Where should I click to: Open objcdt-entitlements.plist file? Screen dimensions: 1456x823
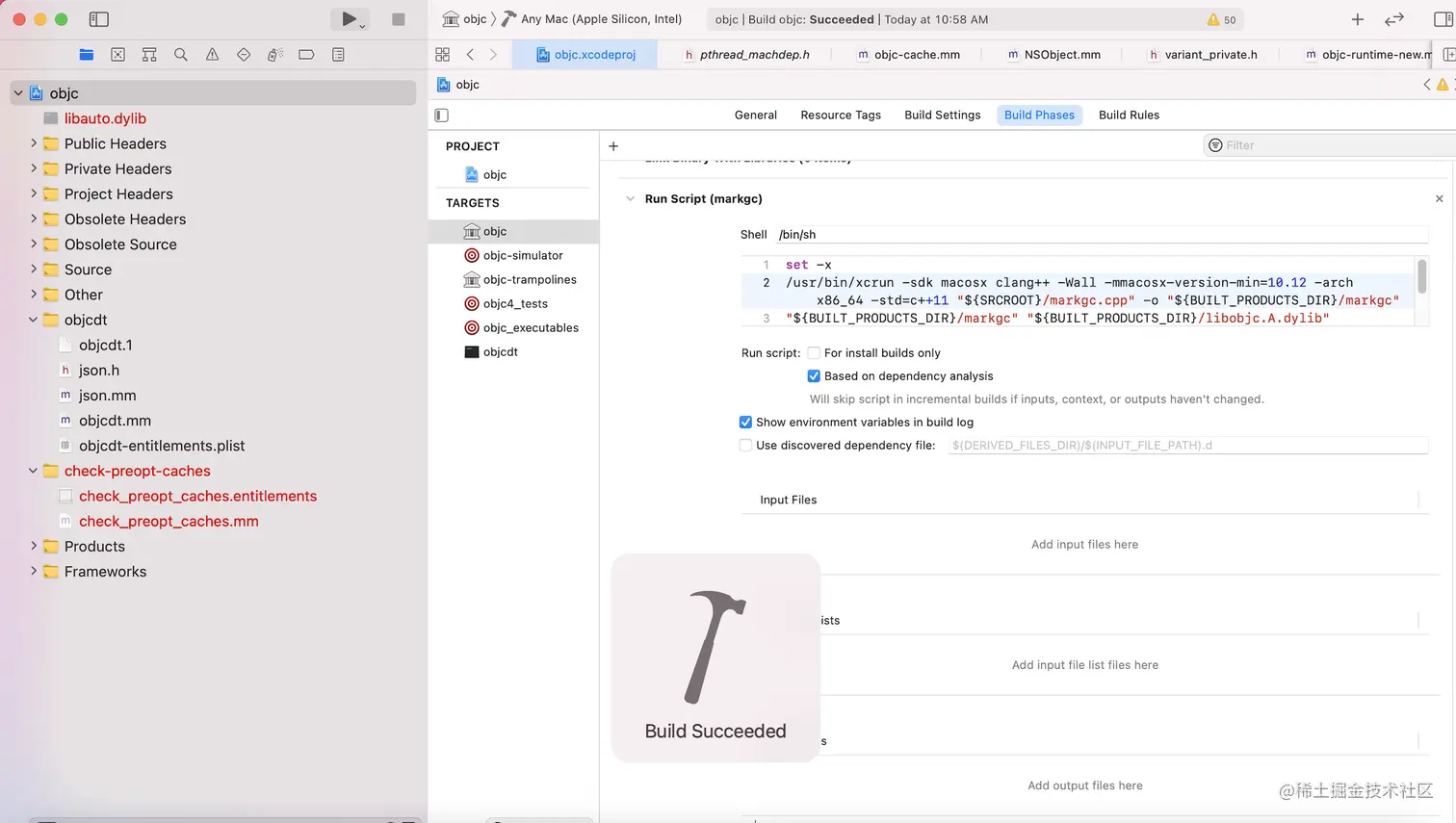[162, 446]
